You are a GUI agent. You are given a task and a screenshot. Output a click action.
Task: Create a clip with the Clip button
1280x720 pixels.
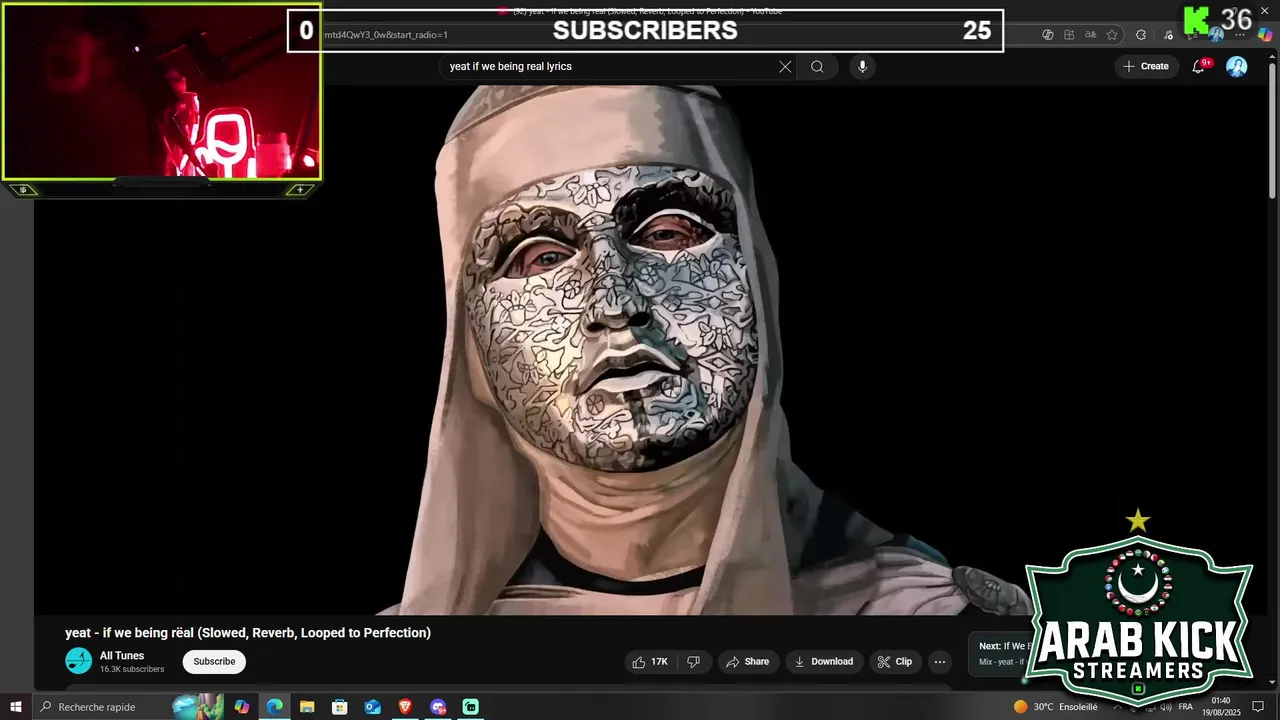[895, 662]
